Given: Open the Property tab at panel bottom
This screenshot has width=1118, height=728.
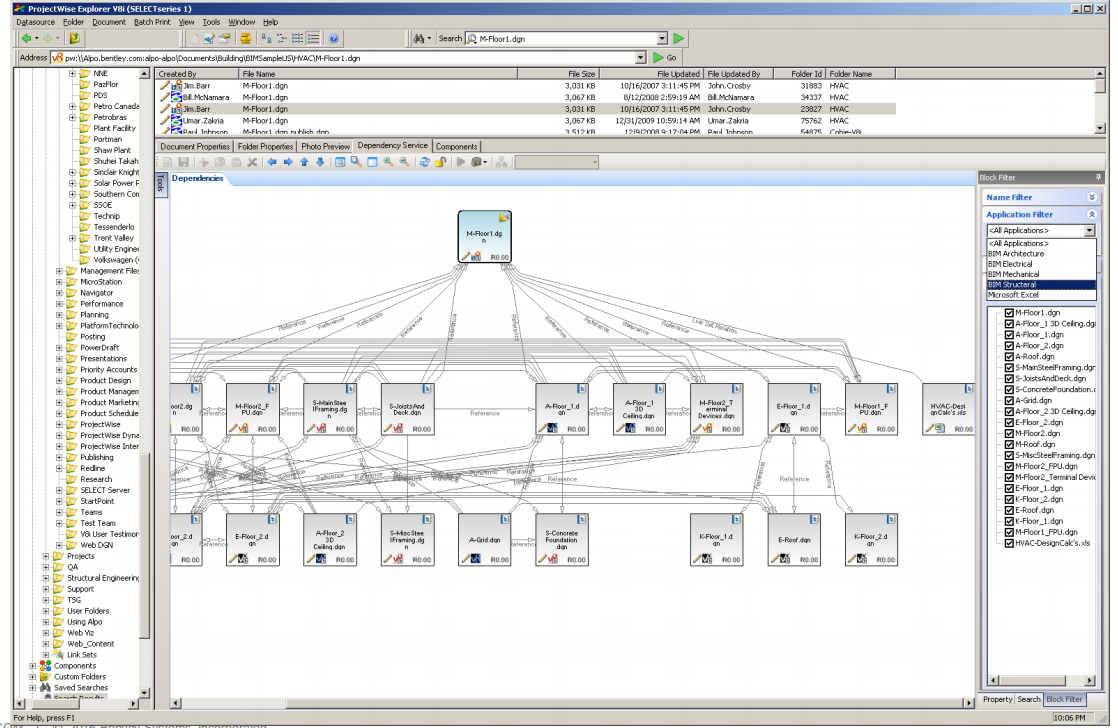Looking at the screenshot, I should coord(998,699).
